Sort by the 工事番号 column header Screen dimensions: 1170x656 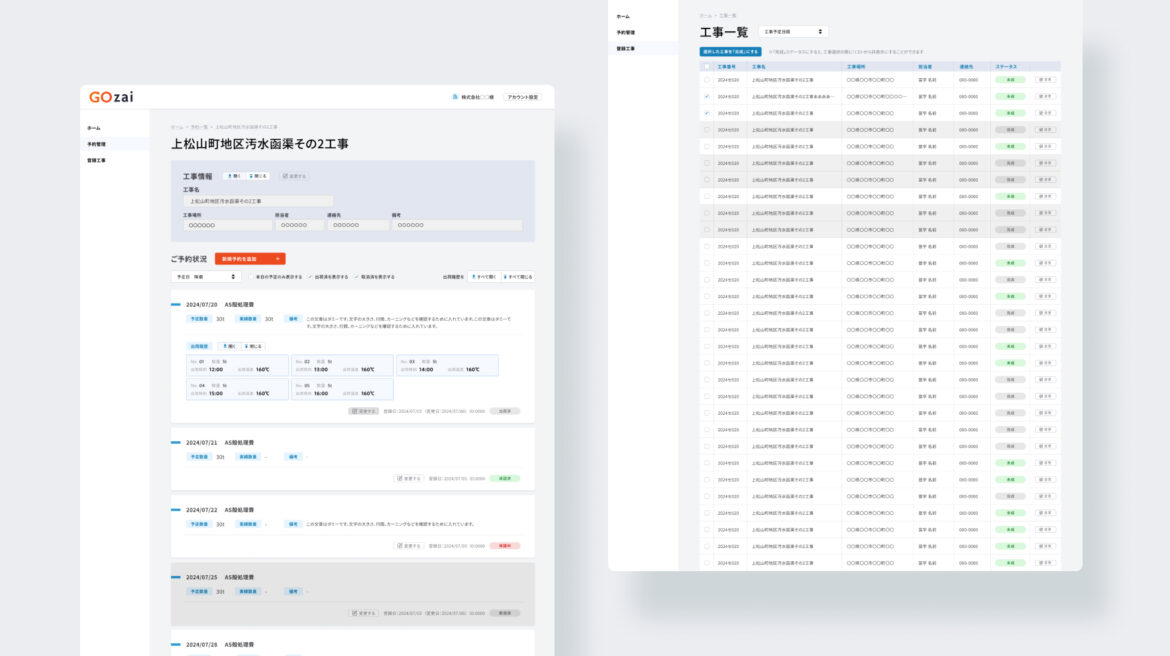click(727, 66)
